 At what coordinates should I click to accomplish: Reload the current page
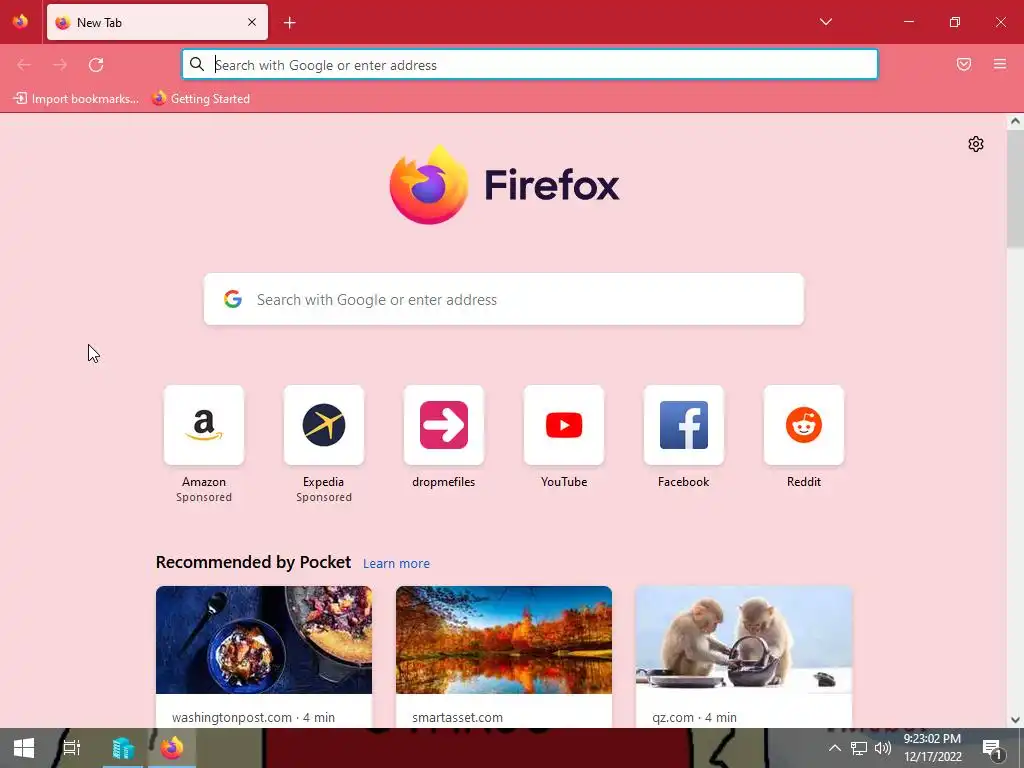96,65
